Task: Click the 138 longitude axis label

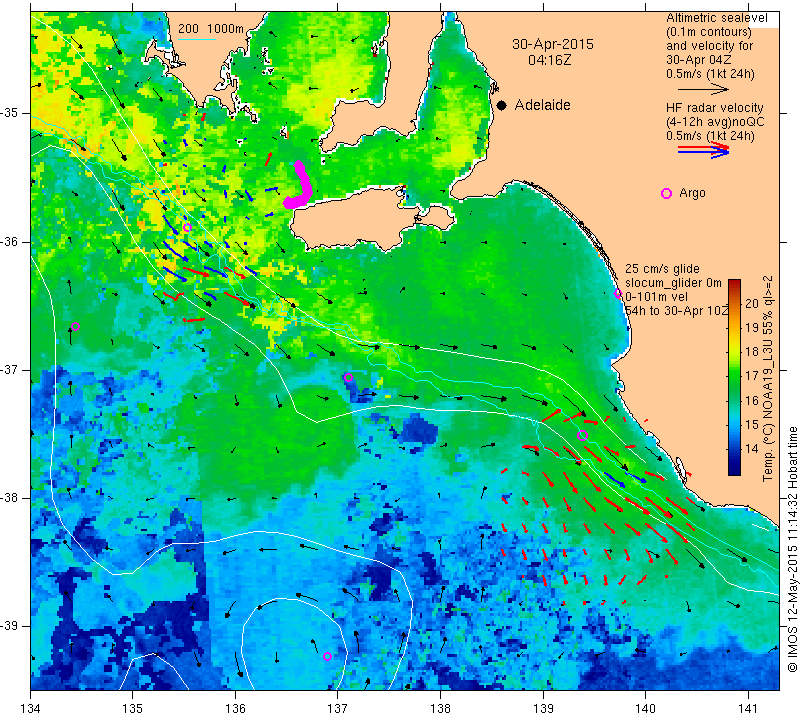Action: pos(440,708)
